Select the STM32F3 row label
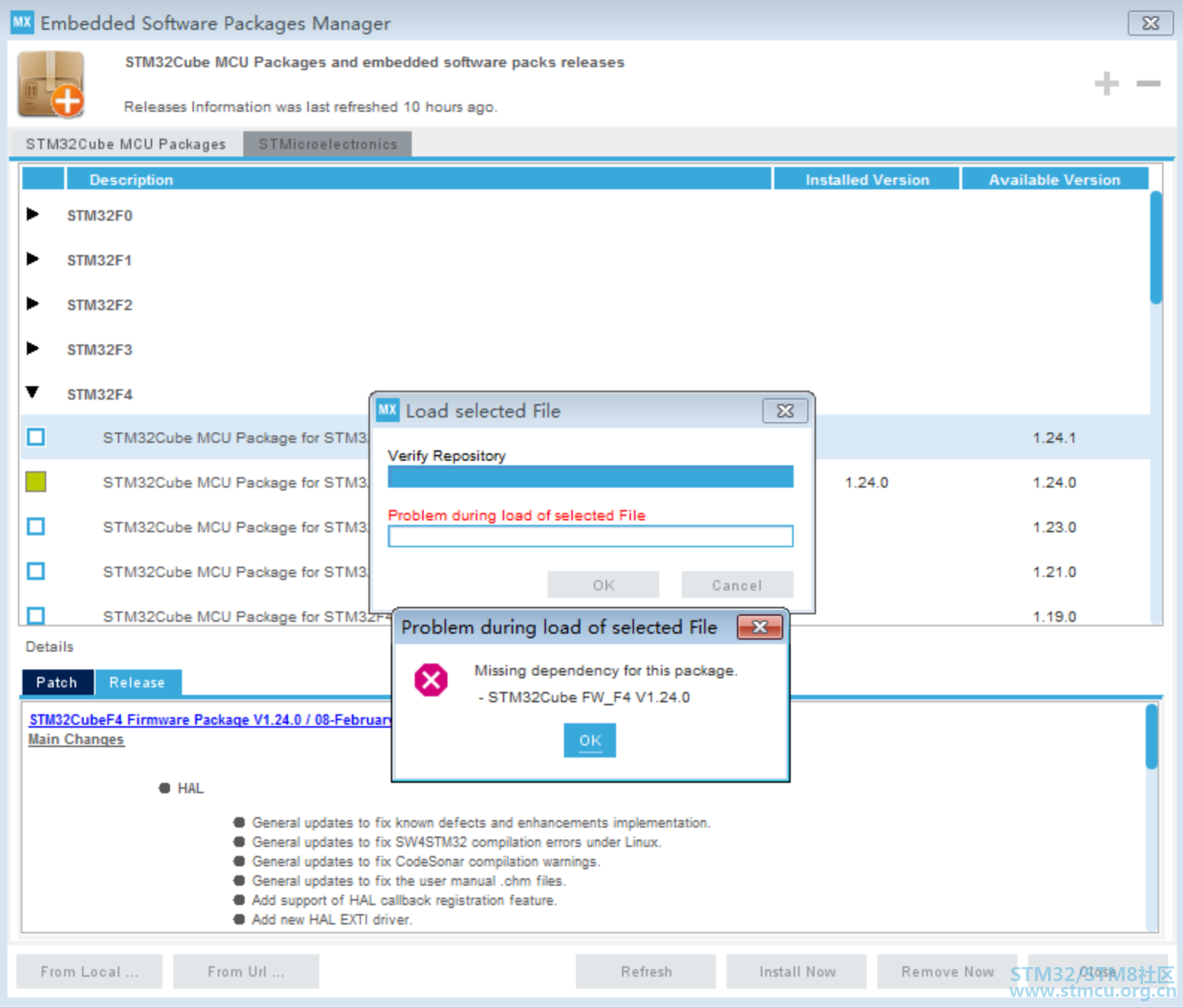Screen dimensions: 1183x1008 pyautogui.click(x=100, y=350)
